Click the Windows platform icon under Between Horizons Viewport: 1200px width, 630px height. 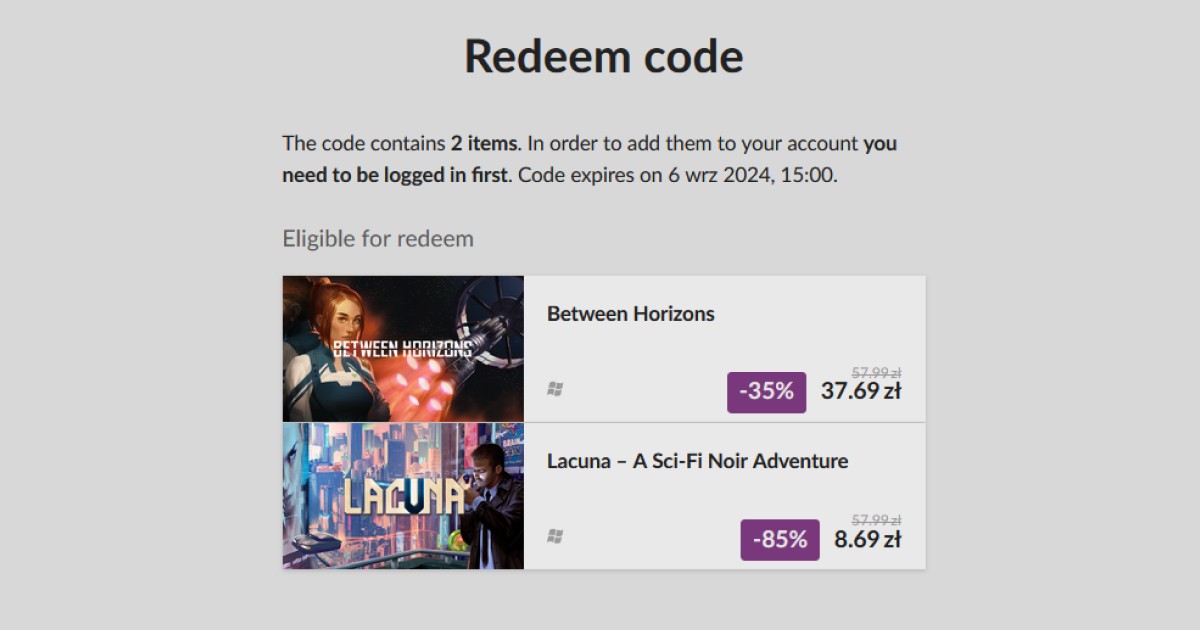click(x=555, y=389)
